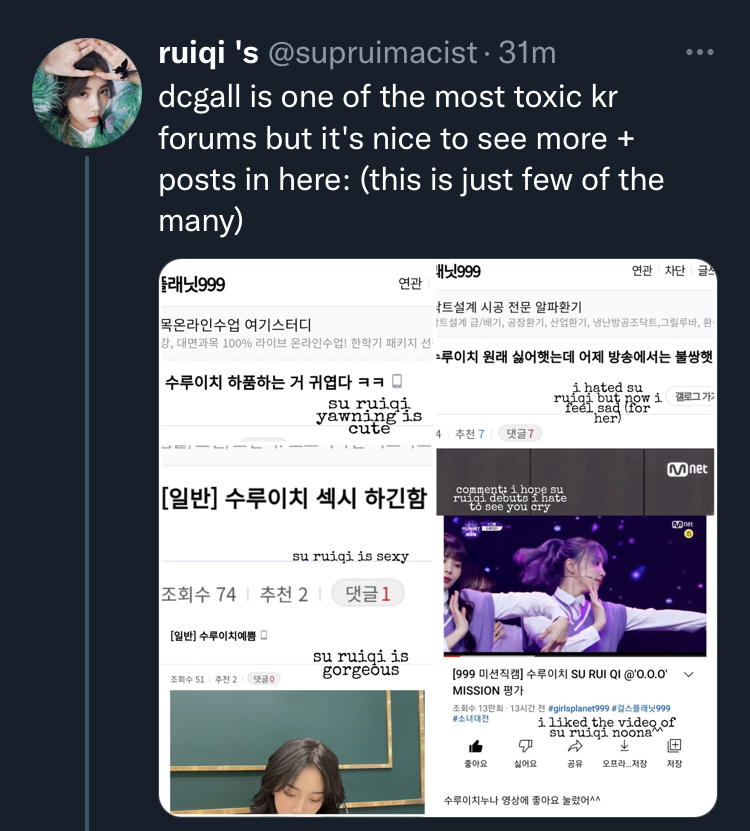Open the @supruimacist handle link
This screenshot has width=750, height=831.
[373, 52]
